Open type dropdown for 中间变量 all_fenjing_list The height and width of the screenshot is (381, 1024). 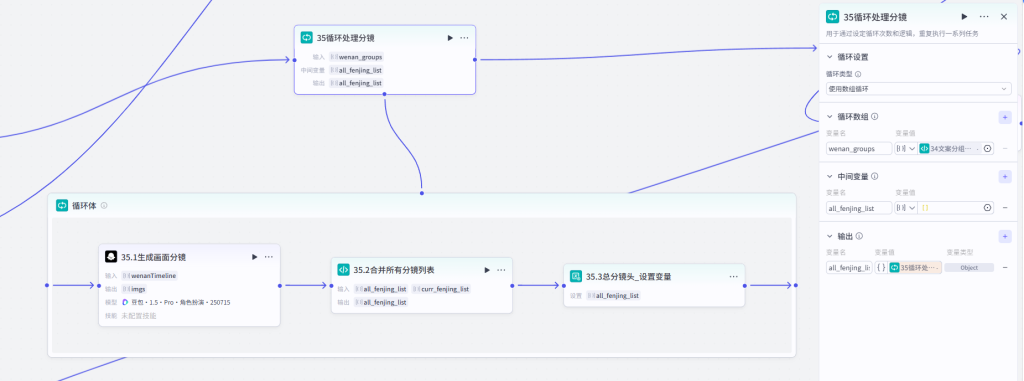click(x=906, y=208)
